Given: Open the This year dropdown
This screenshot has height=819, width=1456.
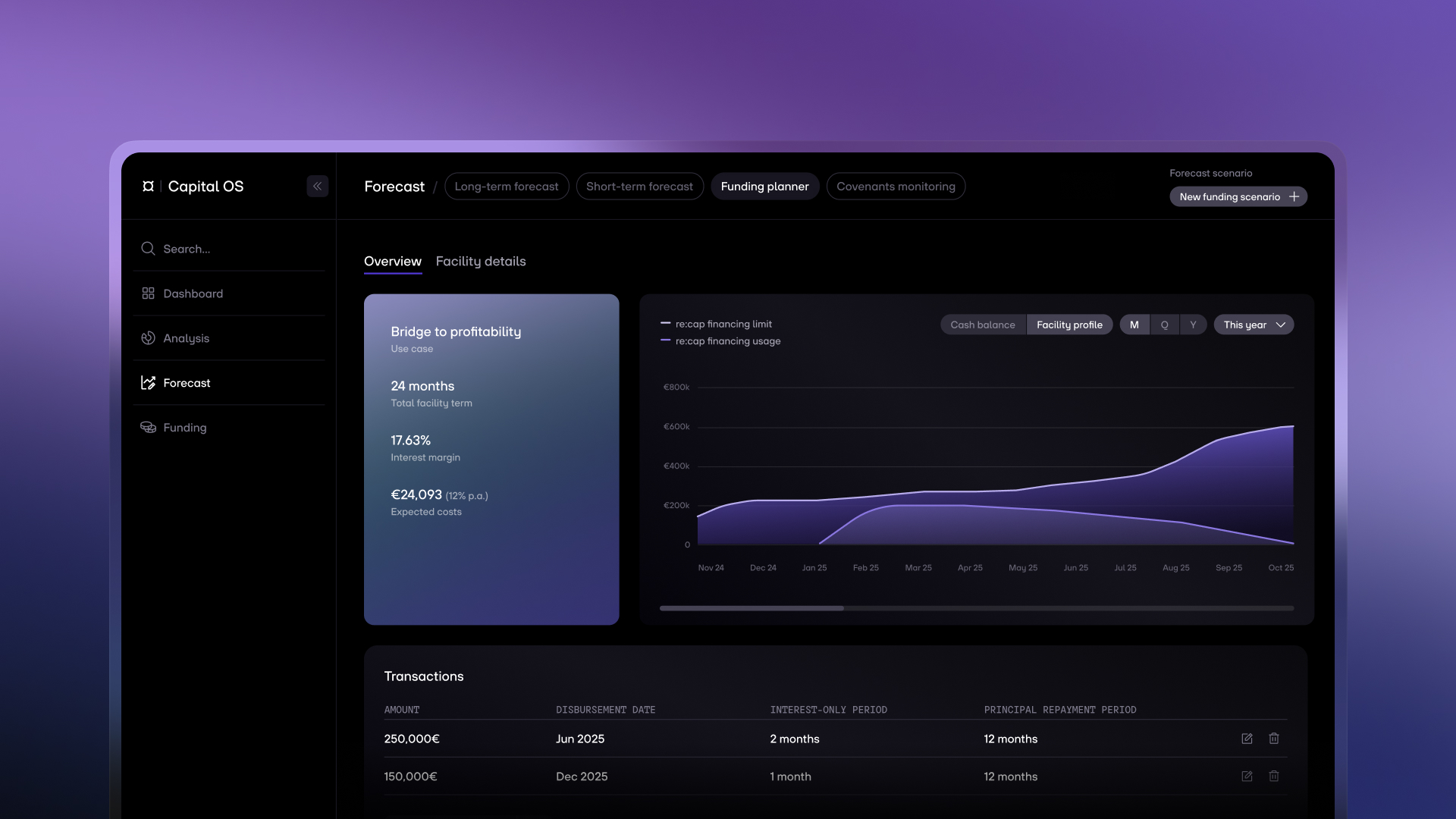Looking at the screenshot, I should pyautogui.click(x=1254, y=325).
